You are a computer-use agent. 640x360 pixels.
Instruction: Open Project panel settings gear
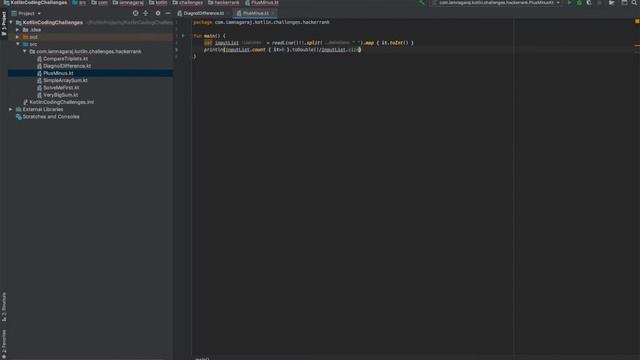coord(158,13)
